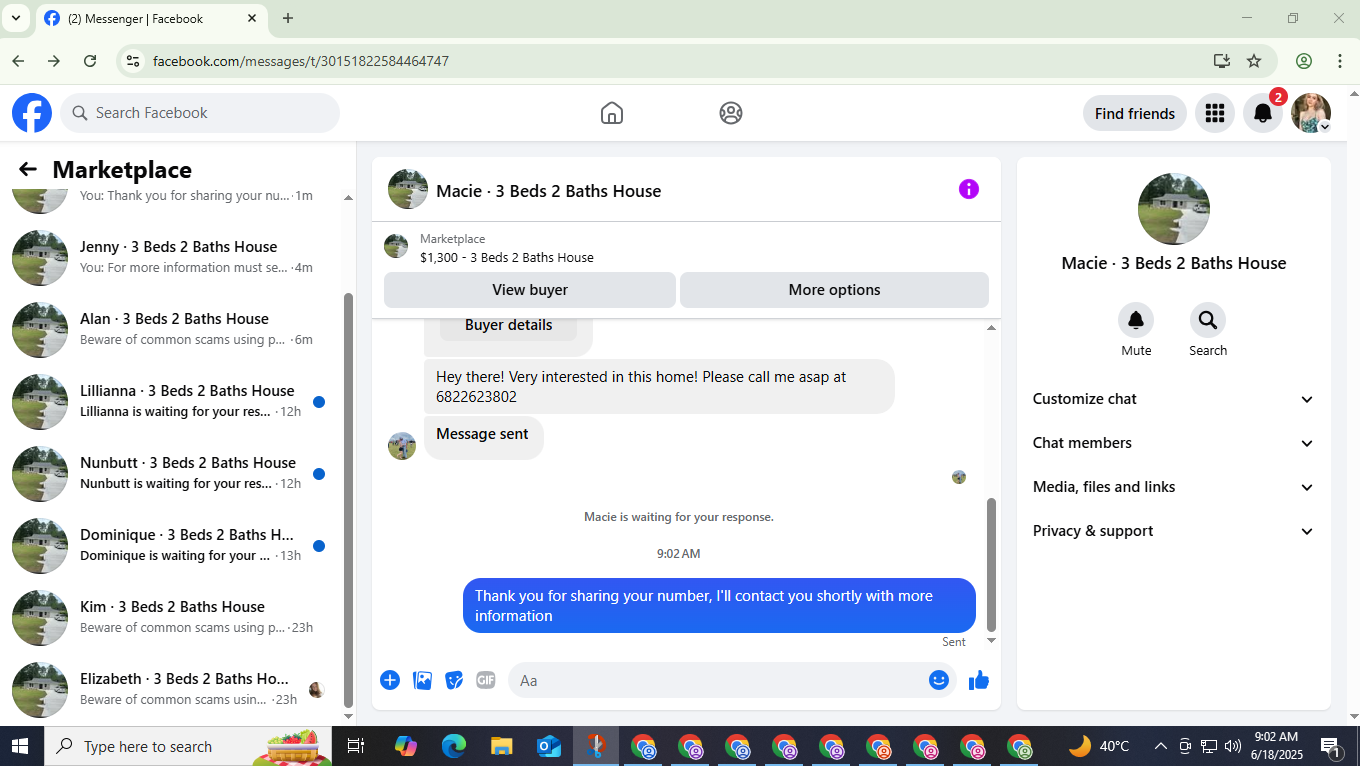Go back one page in browser
The width and height of the screenshot is (1360, 766).
(x=18, y=61)
